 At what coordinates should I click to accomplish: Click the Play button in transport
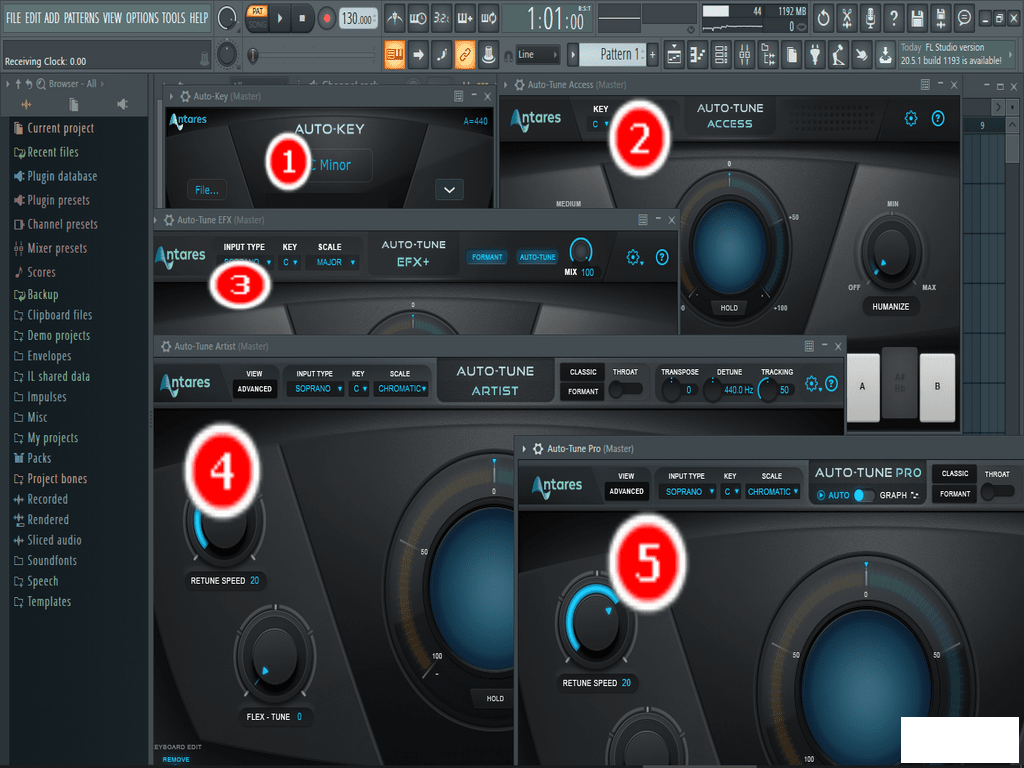(280, 18)
